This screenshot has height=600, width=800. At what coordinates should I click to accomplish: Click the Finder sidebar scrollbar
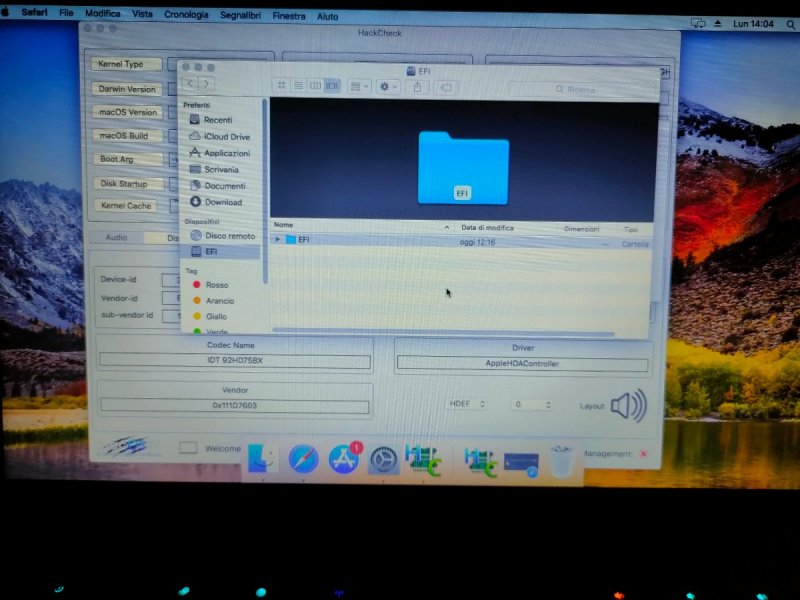click(x=265, y=191)
